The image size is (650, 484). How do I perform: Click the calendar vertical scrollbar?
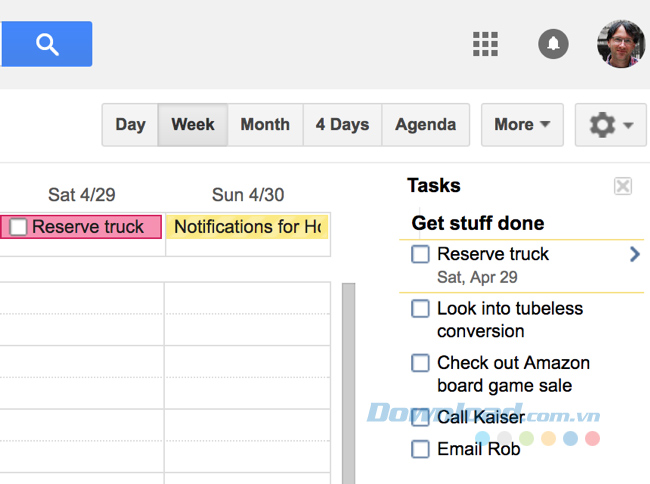tap(348, 380)
